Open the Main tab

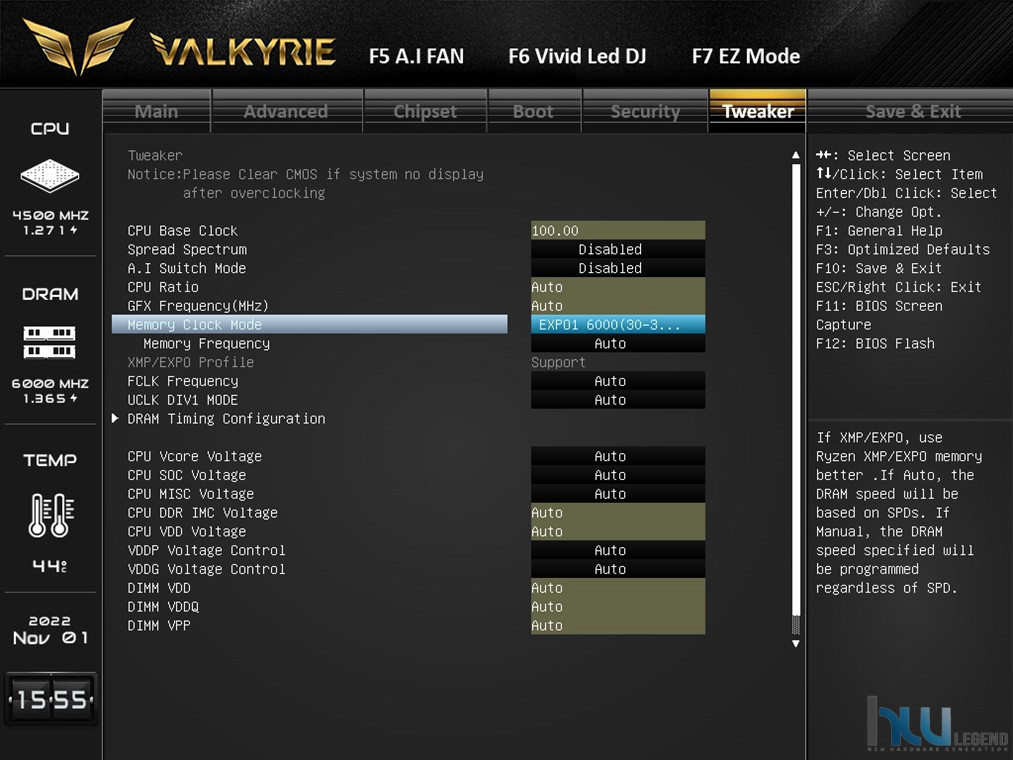156,111
